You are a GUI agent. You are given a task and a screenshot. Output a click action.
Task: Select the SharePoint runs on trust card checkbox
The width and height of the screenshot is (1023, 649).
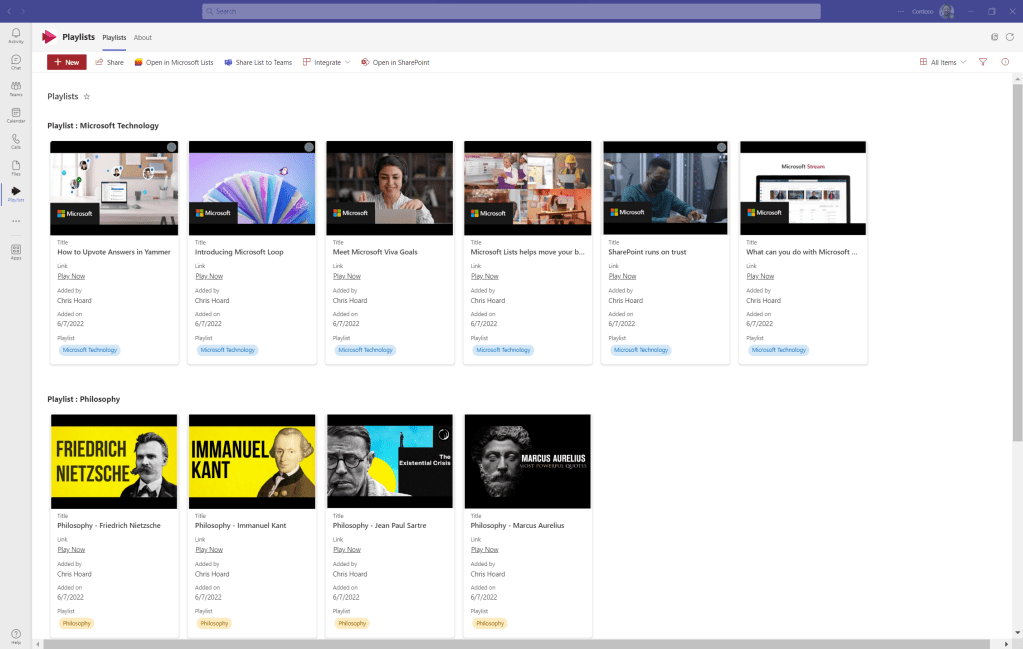tap(721, 147)
